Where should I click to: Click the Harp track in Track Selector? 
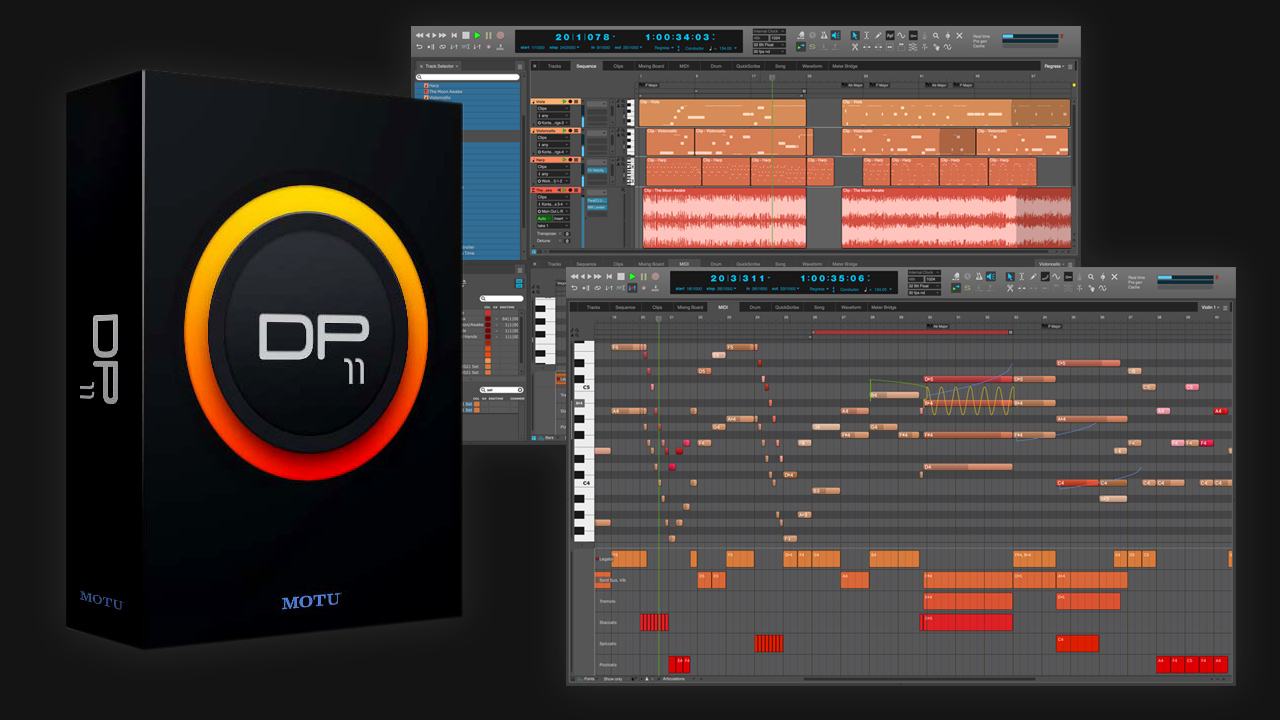point(434,85)
